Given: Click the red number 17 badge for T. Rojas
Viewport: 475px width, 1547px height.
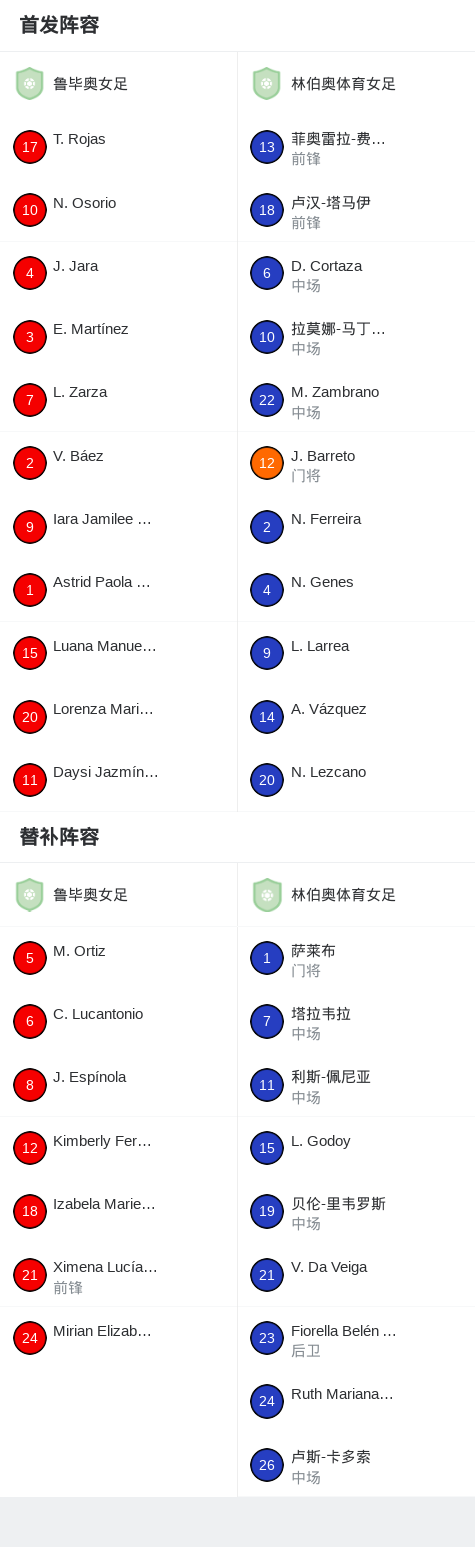Looking at the screenshot, I should tap(30, 147).
